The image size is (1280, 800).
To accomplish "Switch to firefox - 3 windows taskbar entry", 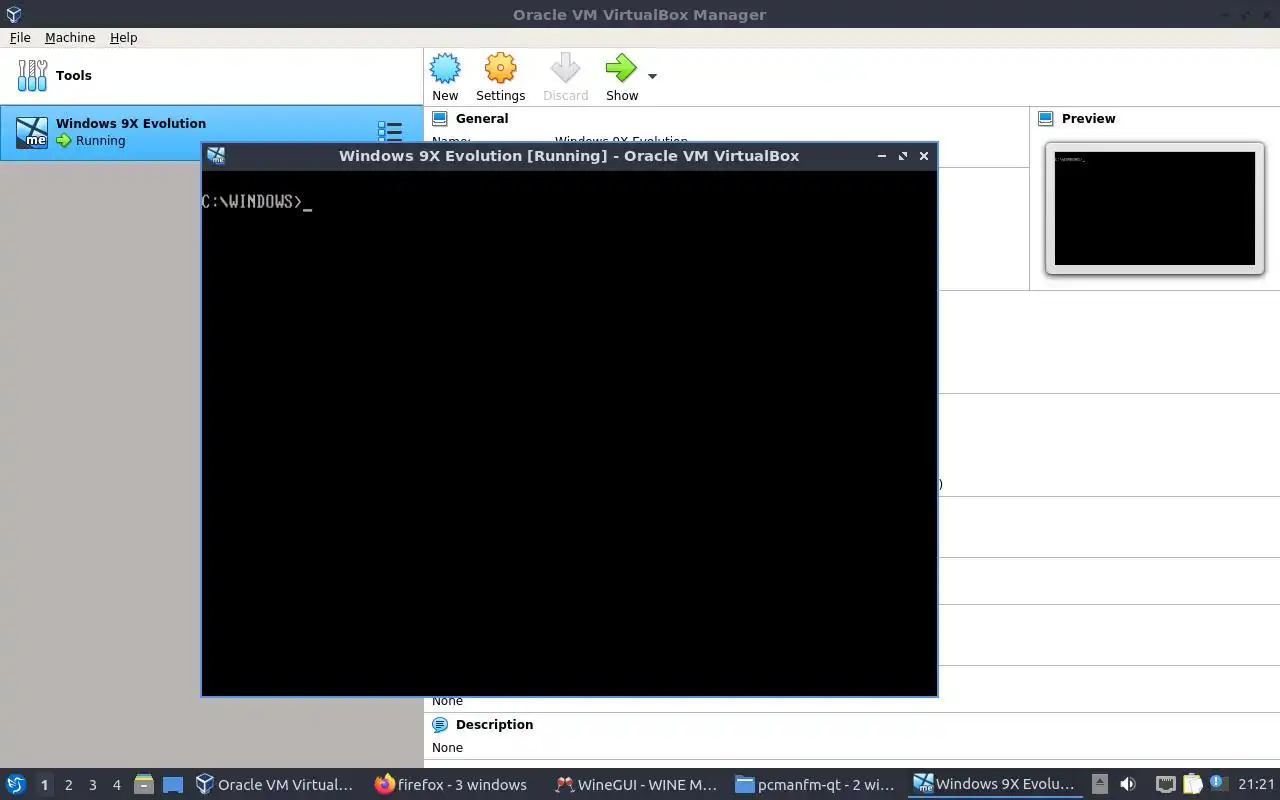I will (452, 785).
